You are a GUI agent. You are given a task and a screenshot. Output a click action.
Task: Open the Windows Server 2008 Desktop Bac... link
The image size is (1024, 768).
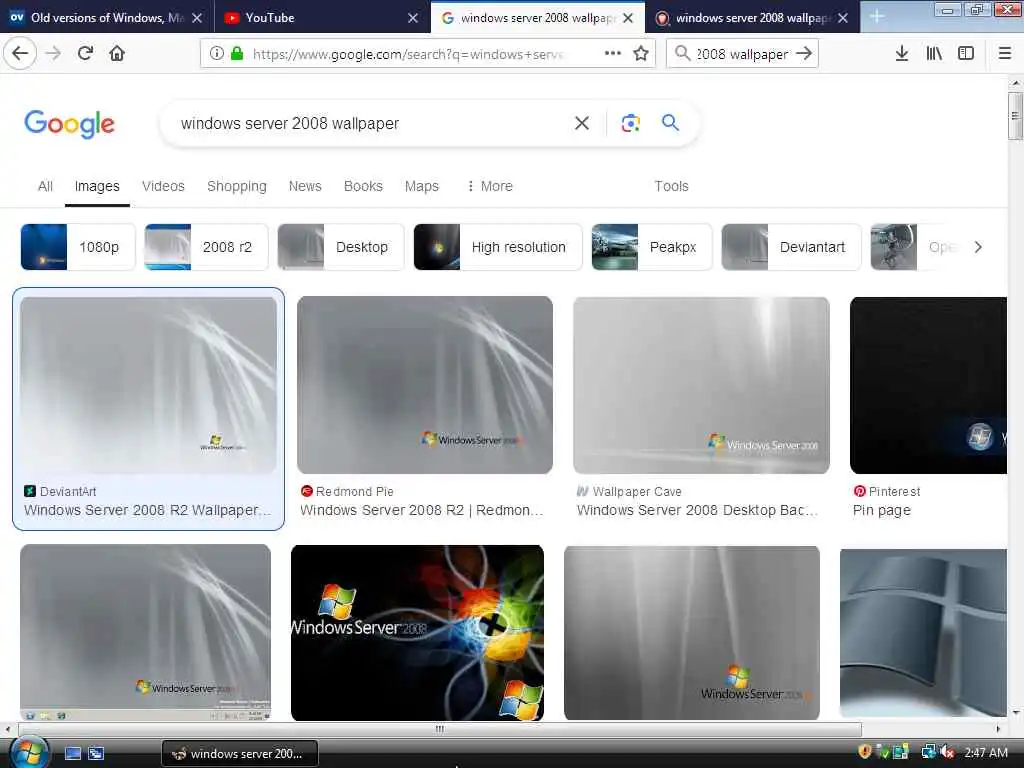(x=697, y=510)
